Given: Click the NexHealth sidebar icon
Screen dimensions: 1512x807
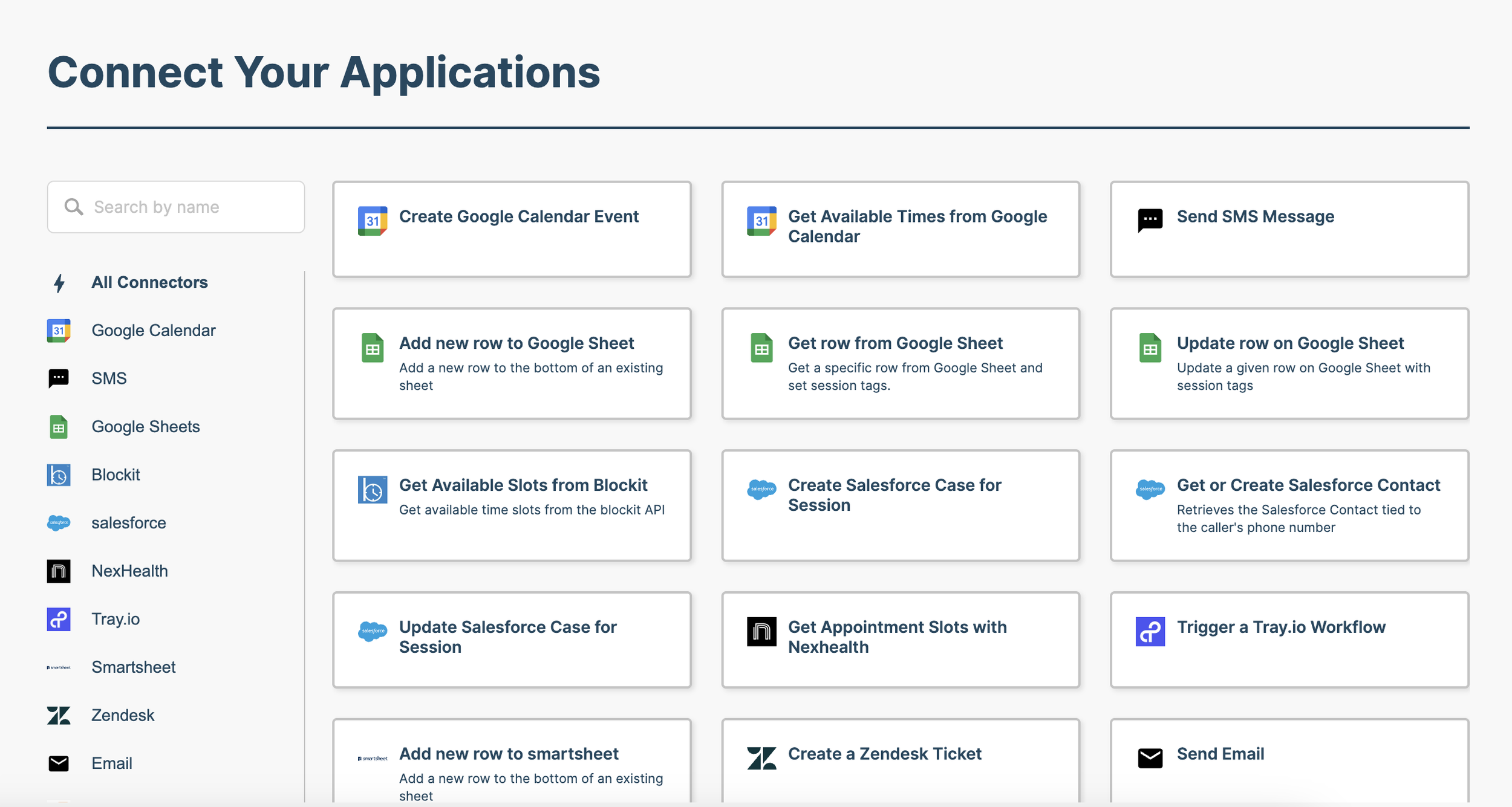Looking at the screenshot, I should click(59, 571).
